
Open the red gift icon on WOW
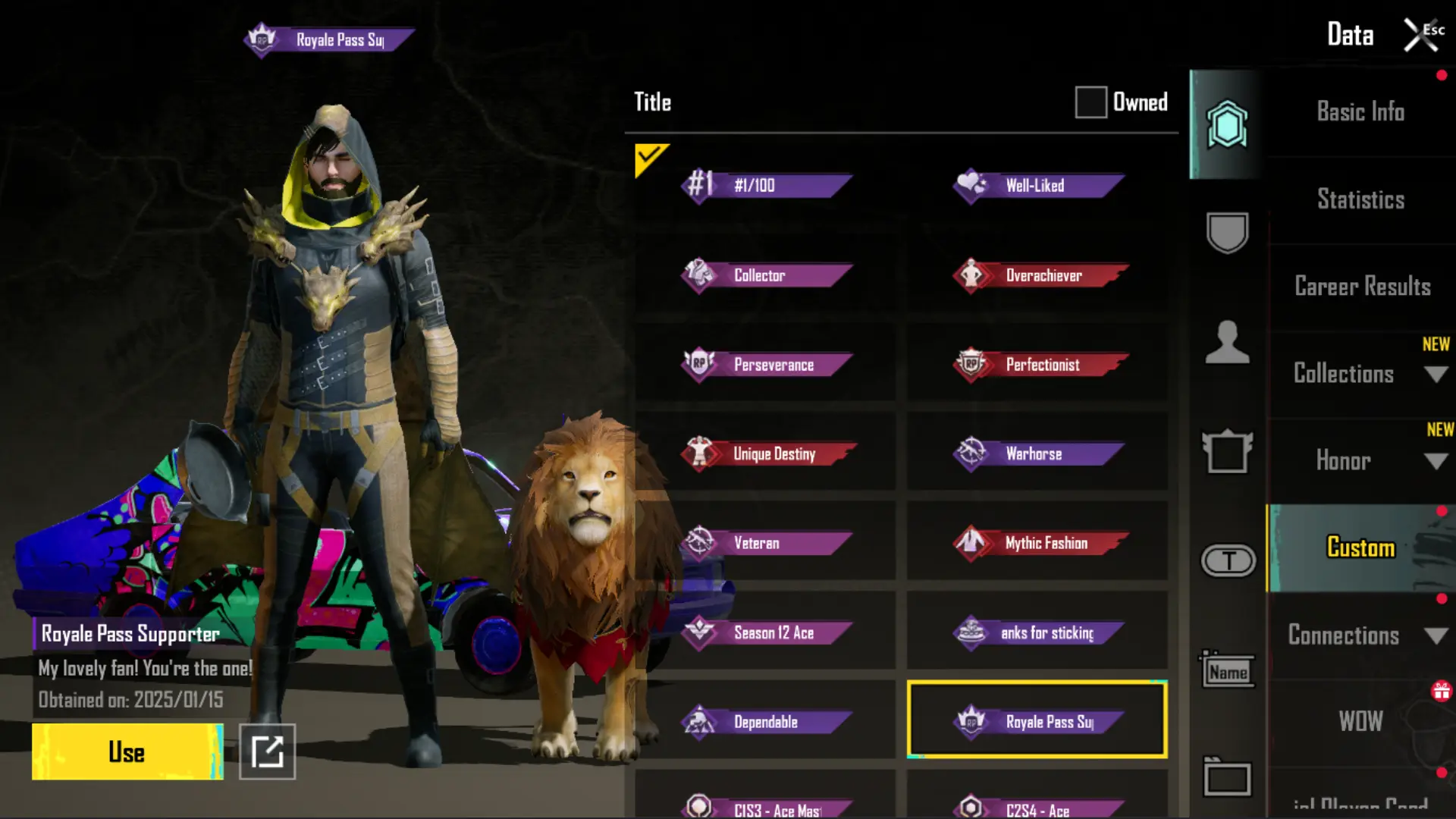pyautogui.click(x=1441, y=691)
